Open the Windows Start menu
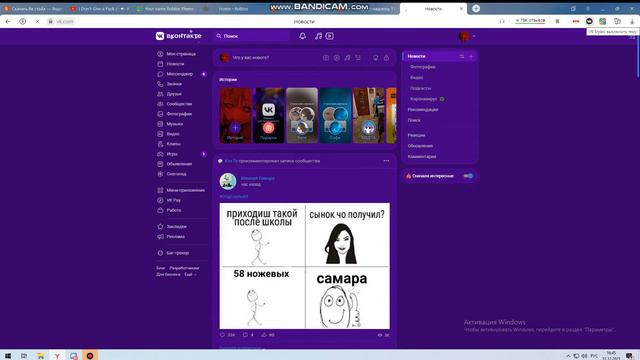Viewport: 640px width, 360px height. click(x=8, y=356)
